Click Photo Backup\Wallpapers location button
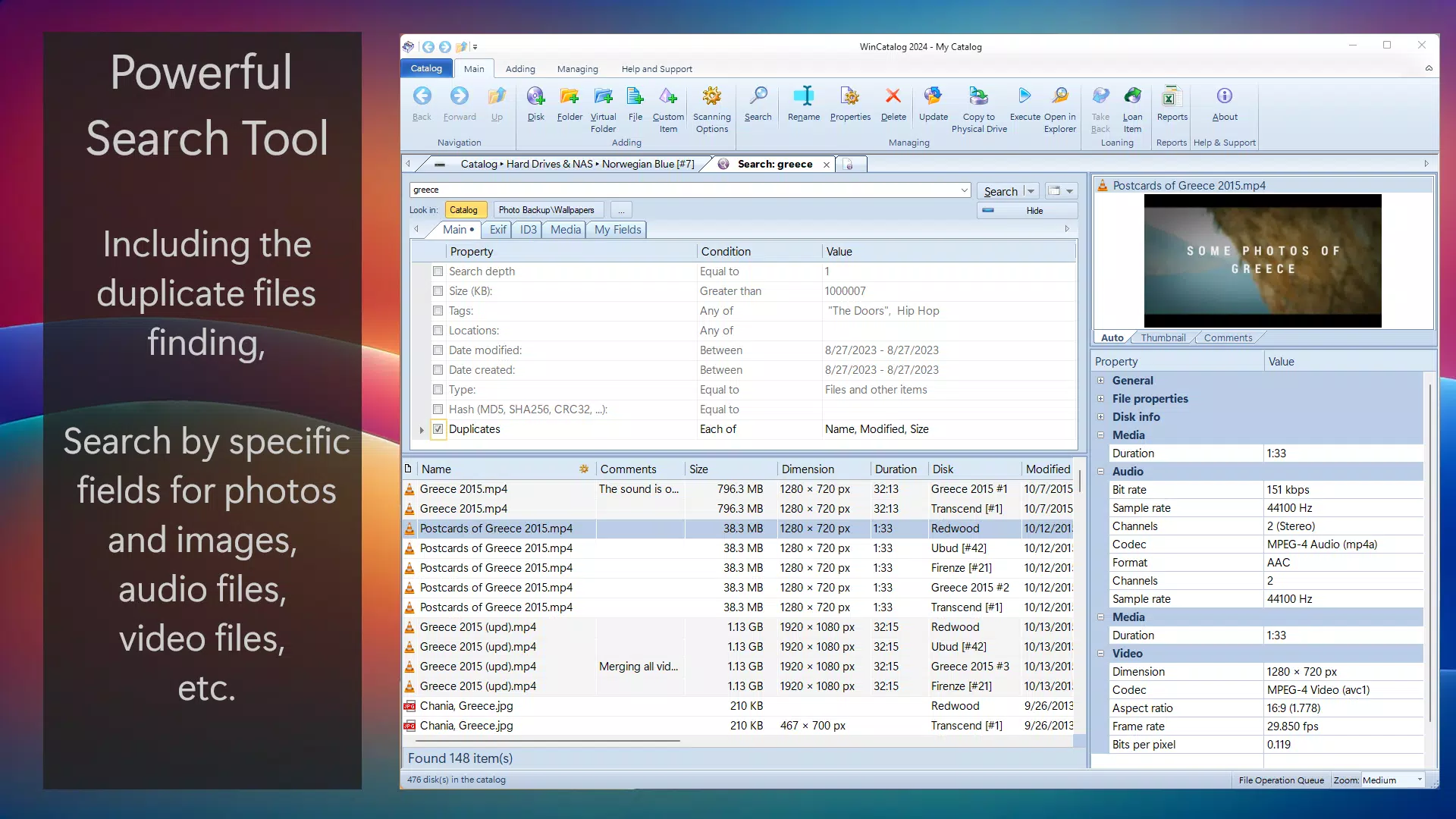 (547, 210)
